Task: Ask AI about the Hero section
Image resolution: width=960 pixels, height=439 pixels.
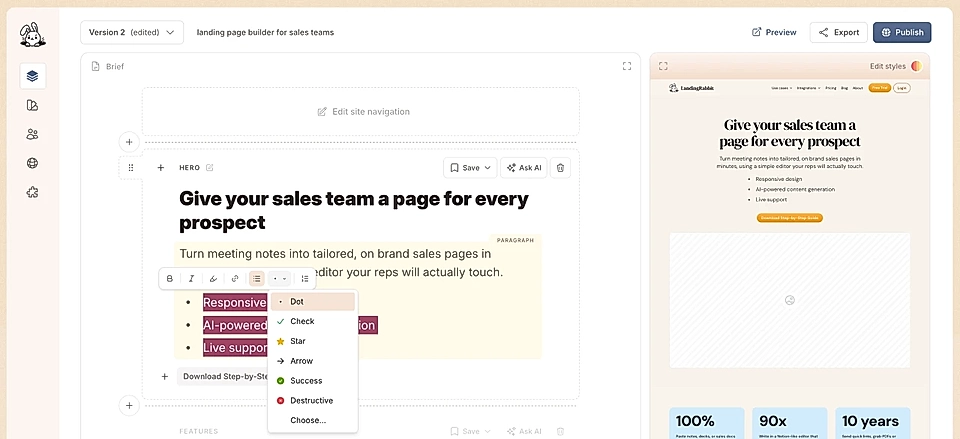Action: coord(523,168)
